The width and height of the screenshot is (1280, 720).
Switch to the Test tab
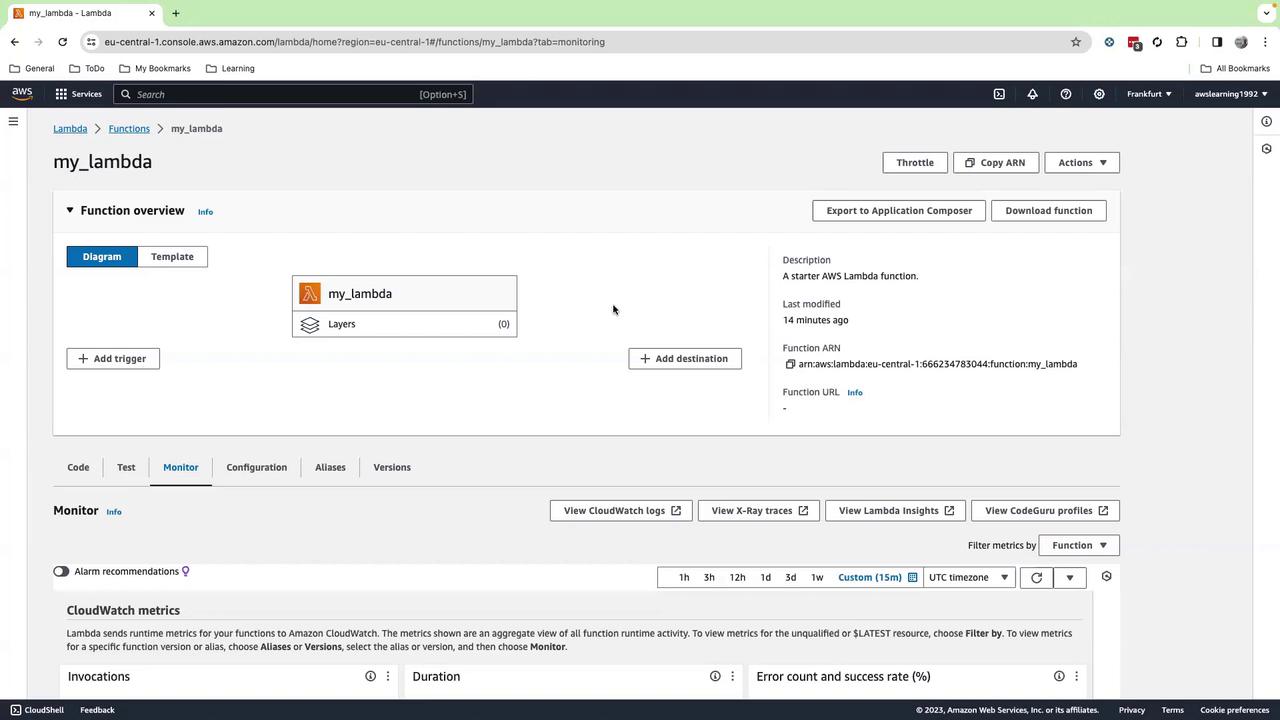pos(126,467)
